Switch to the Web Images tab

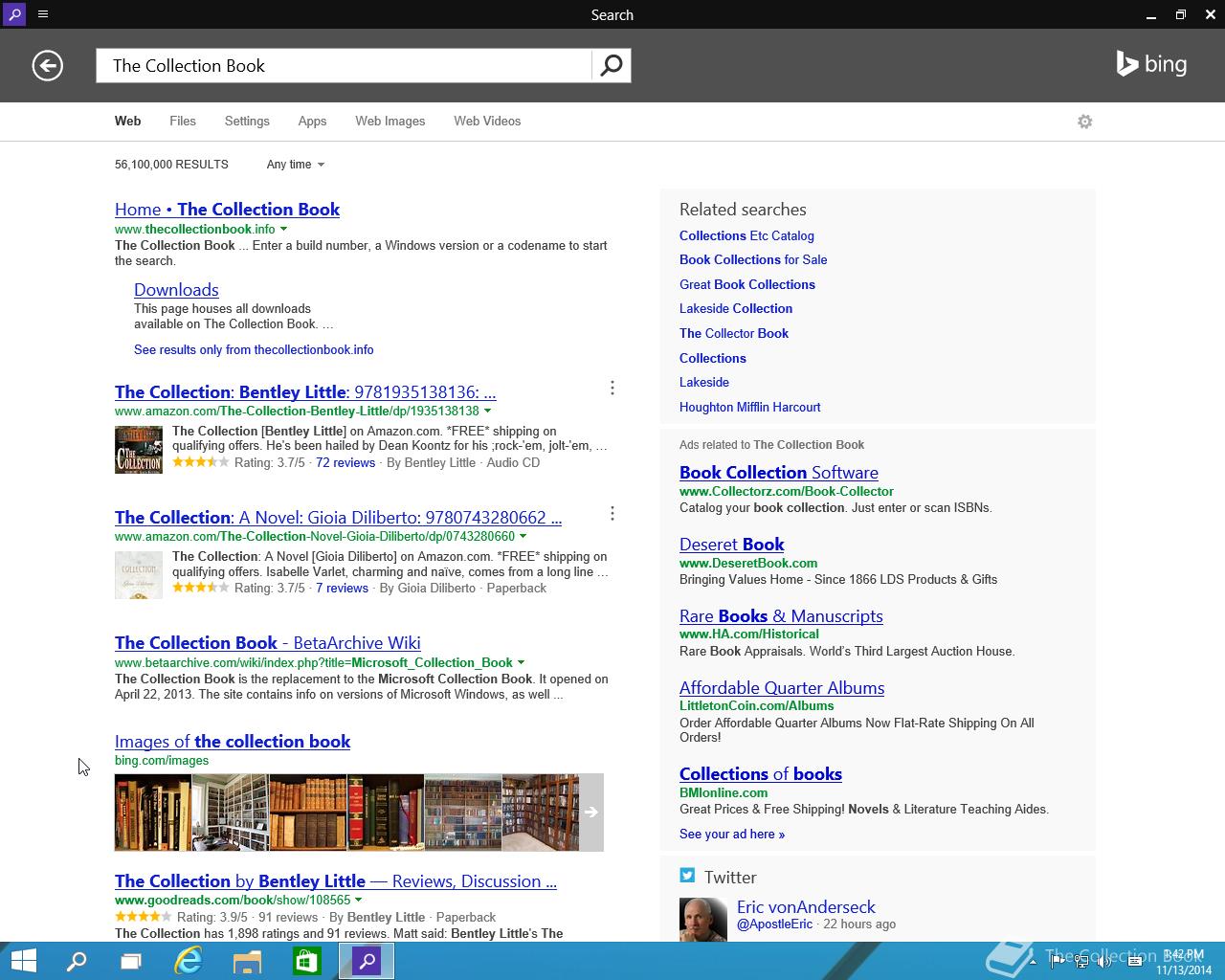click(390, 121)
